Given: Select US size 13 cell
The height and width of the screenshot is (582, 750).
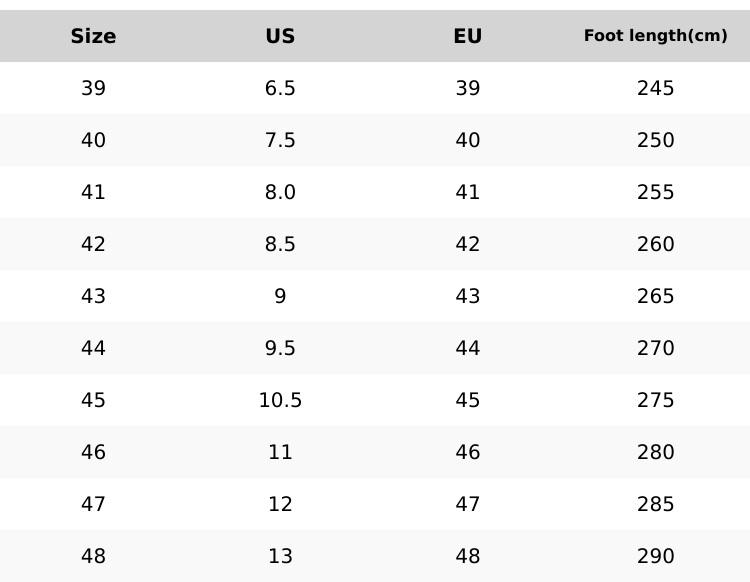Looking at the screenshot, I should 280,556.
